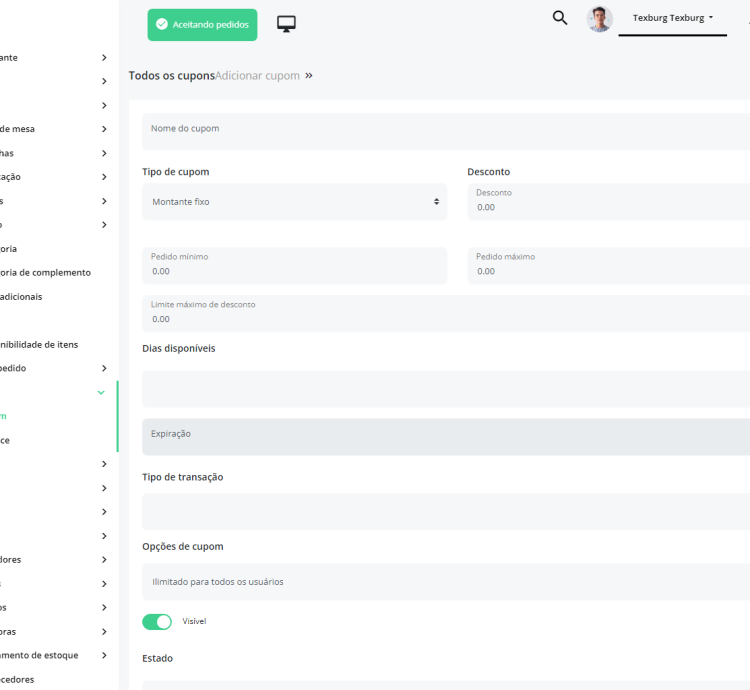750x690 pixels.
Task: Toggle the Visível switch
Action: point(157,622)
